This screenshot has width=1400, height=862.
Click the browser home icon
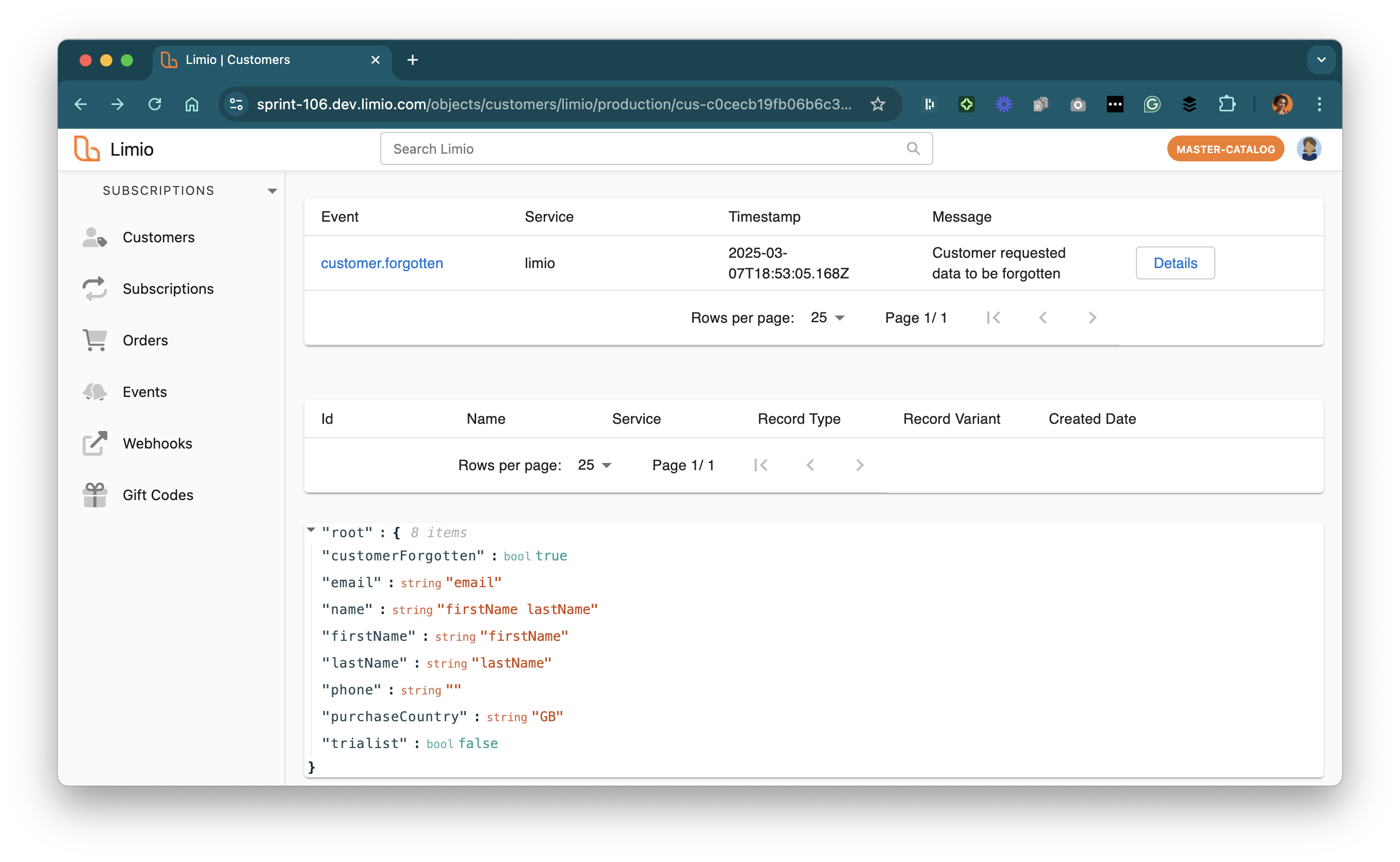tap(191, 104)
